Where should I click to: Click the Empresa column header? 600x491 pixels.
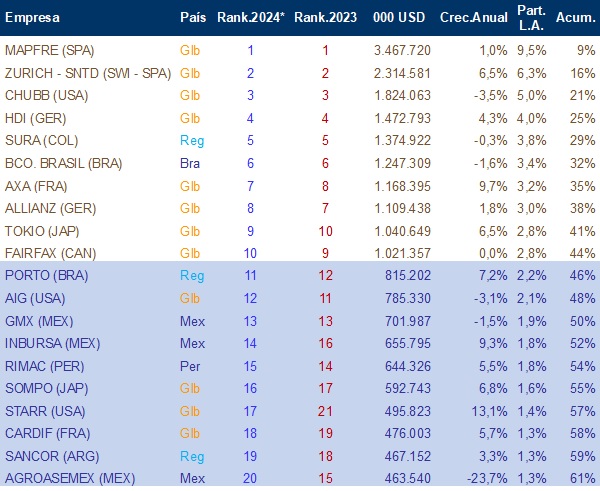pos(33,18)
